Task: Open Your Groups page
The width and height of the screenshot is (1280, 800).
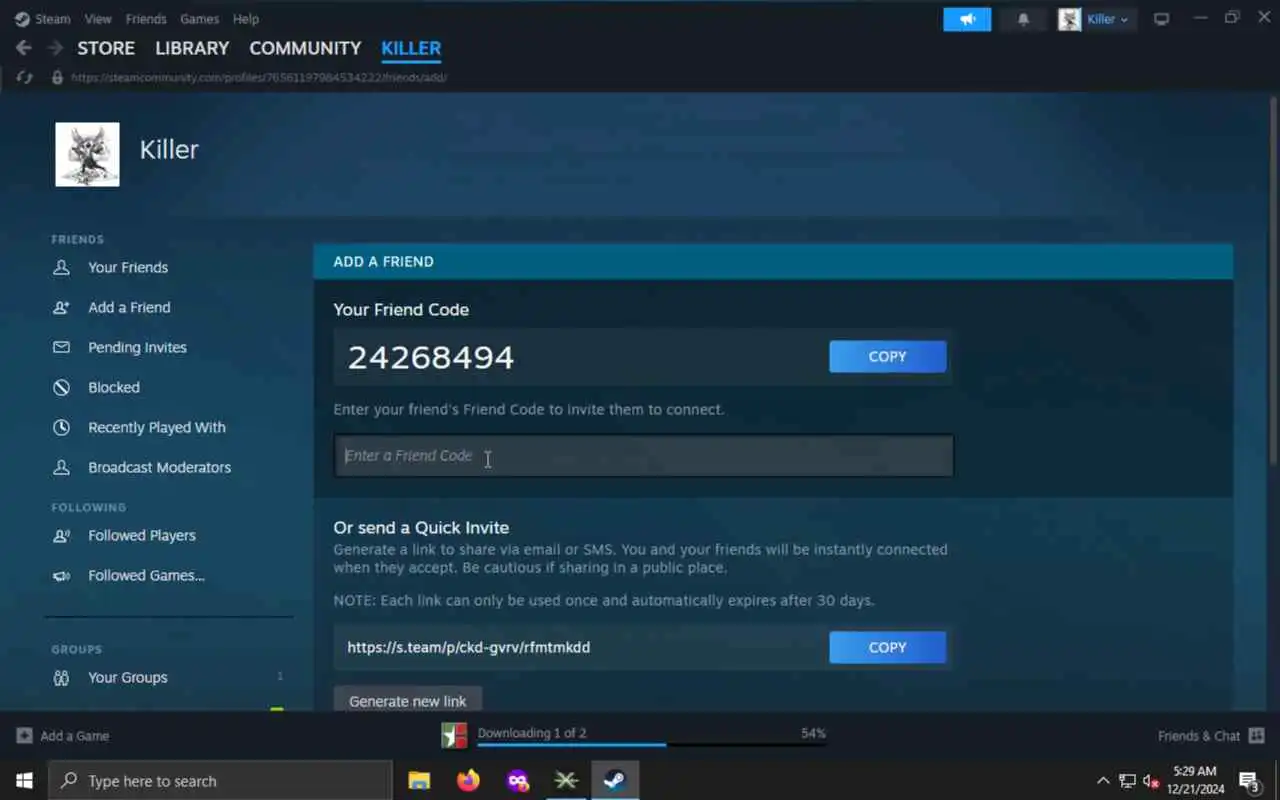Action: tap(128, 677)
